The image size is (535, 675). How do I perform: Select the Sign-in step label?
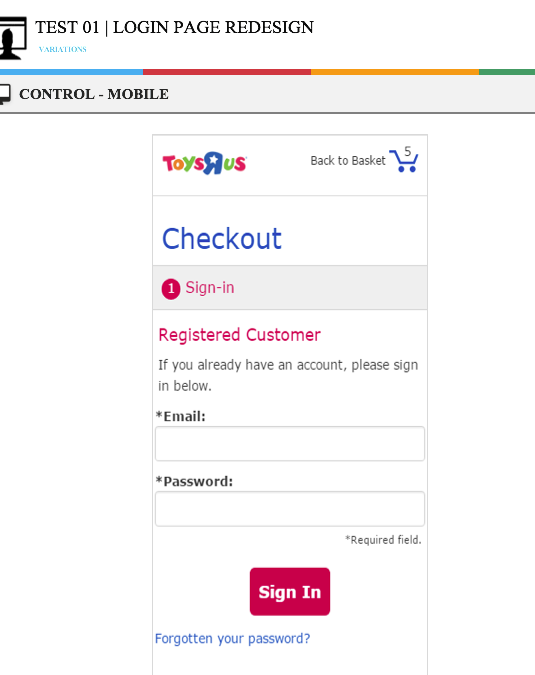coord(210,288)
